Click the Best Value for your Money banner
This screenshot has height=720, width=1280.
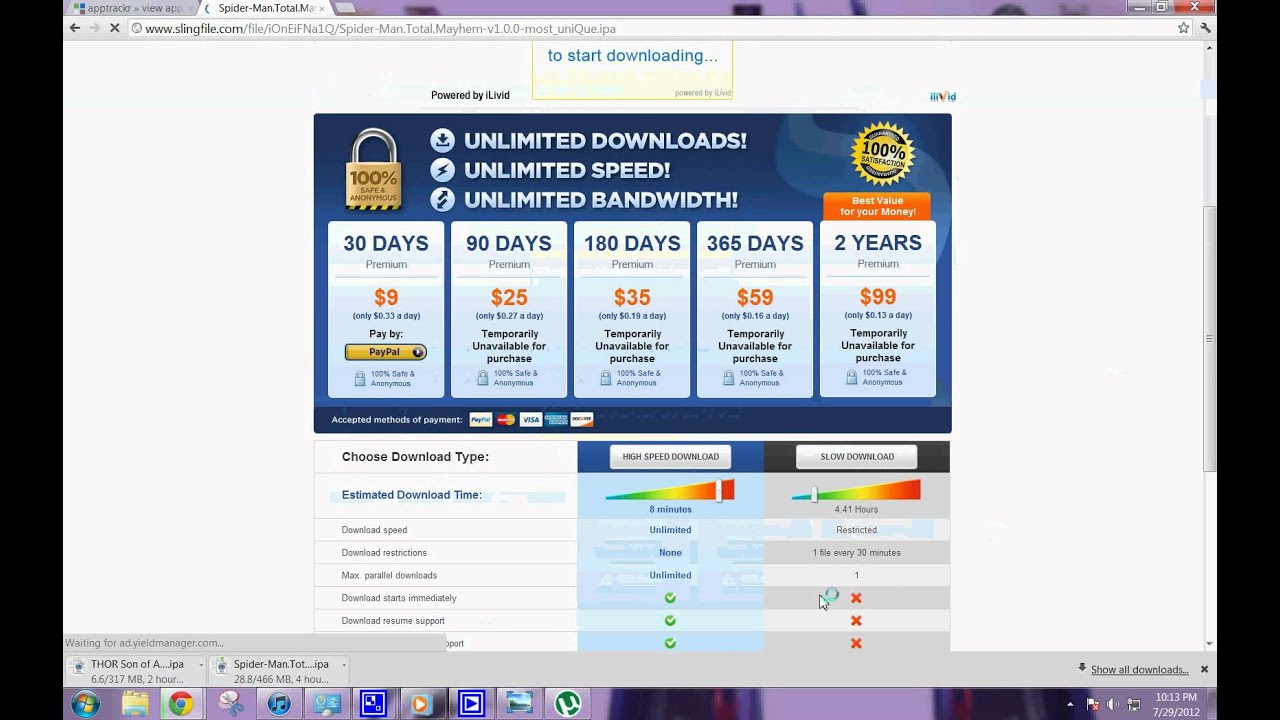877,206
